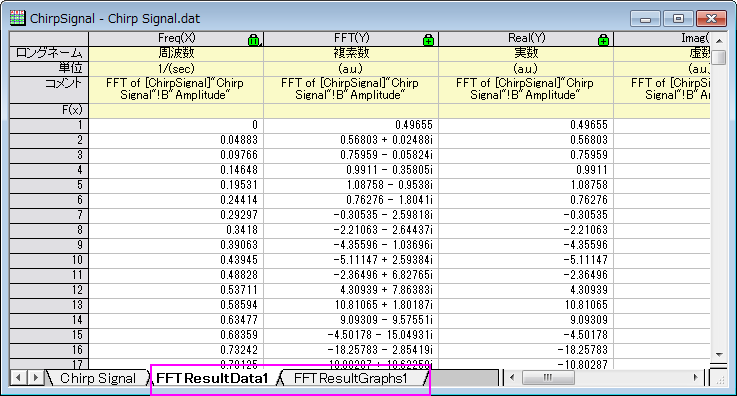The width and height of the screenshot is (737, 396).
Task: Click the green lock icon on FFT(Y) column
Action: click(x=428, y=40)
